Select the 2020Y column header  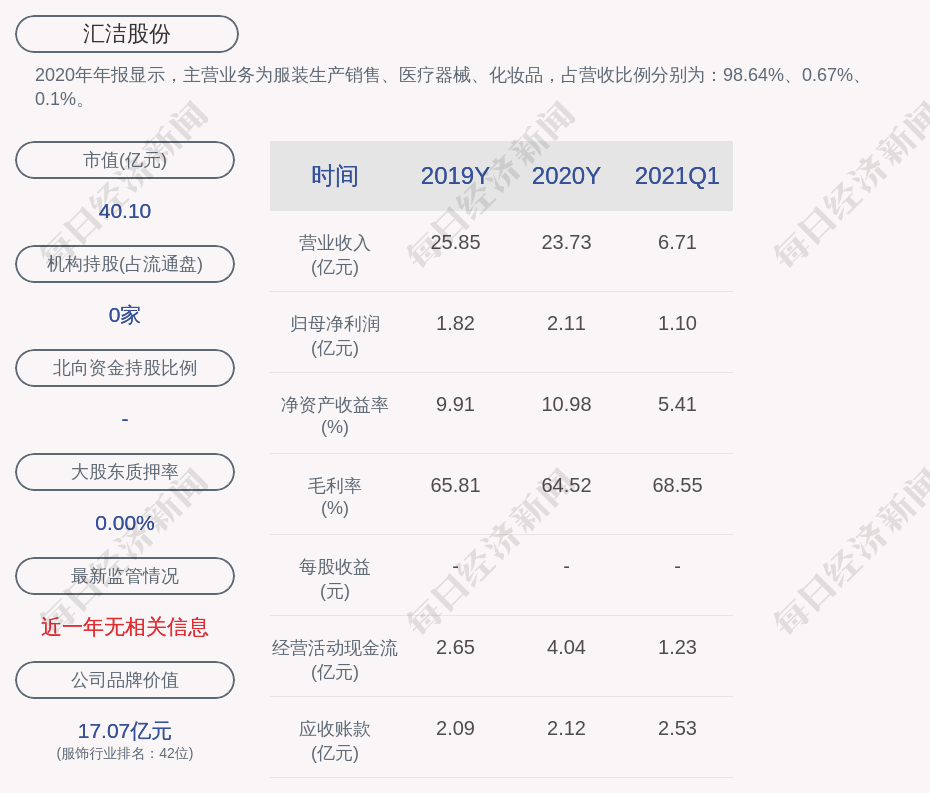[x=566, y=176]
